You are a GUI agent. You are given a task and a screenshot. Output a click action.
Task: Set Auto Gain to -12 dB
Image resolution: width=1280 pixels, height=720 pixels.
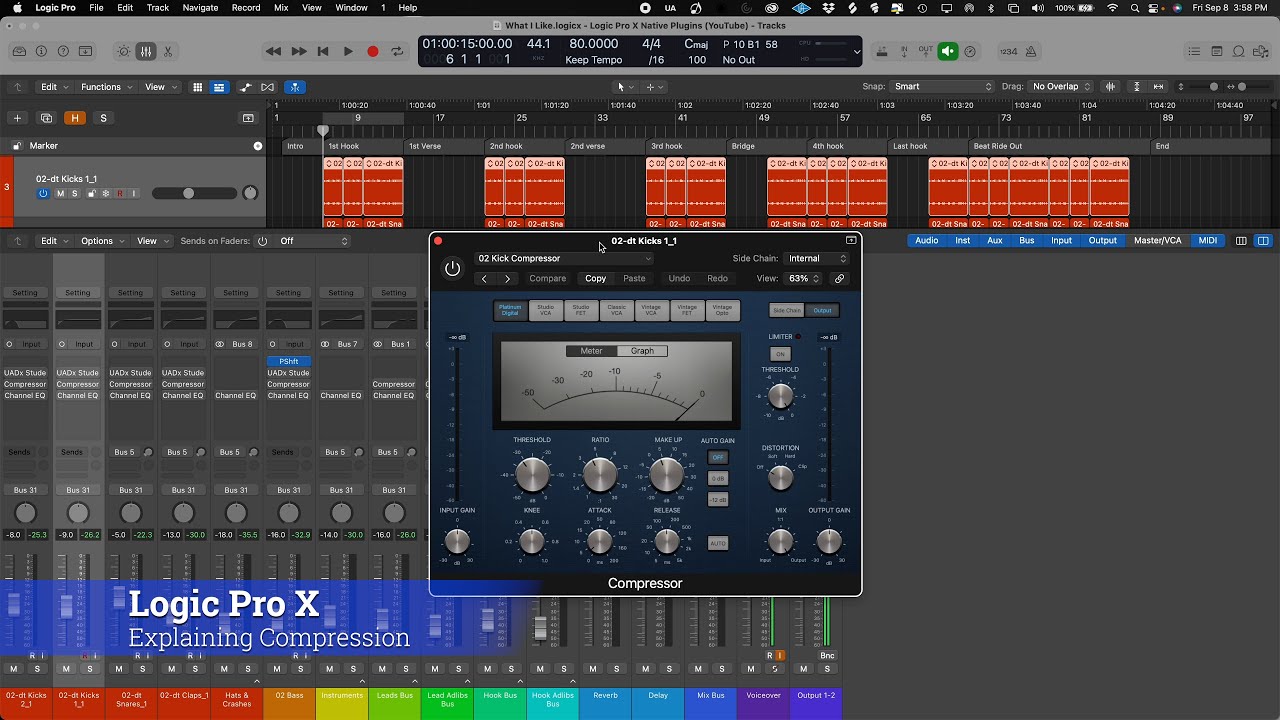[x=717, y=499]
